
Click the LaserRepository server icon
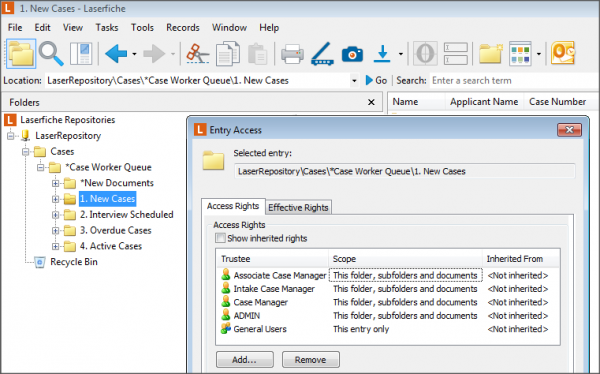click(26, 136)
